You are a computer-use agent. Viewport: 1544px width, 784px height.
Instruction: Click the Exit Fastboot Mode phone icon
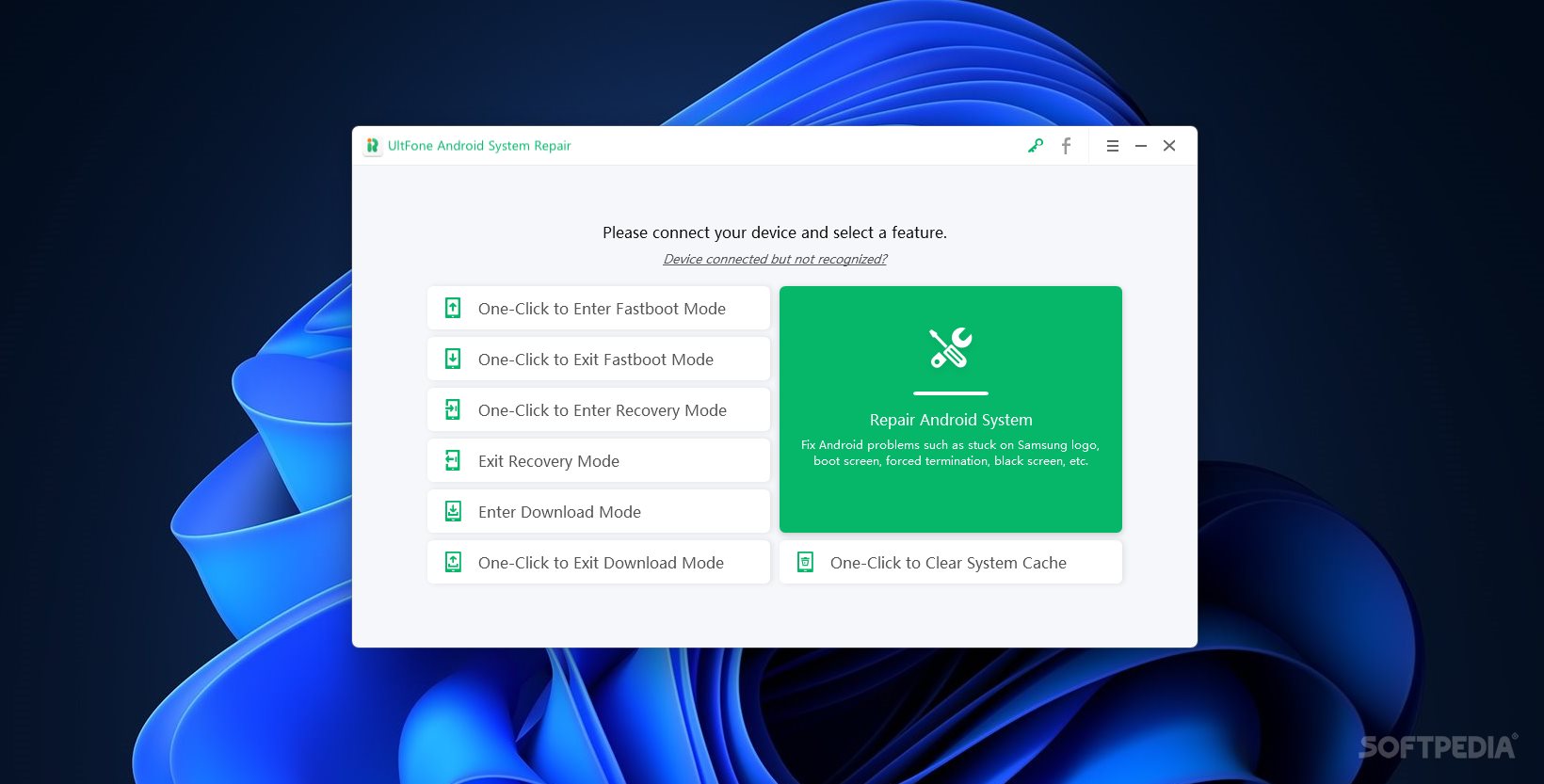click(453, 360)
